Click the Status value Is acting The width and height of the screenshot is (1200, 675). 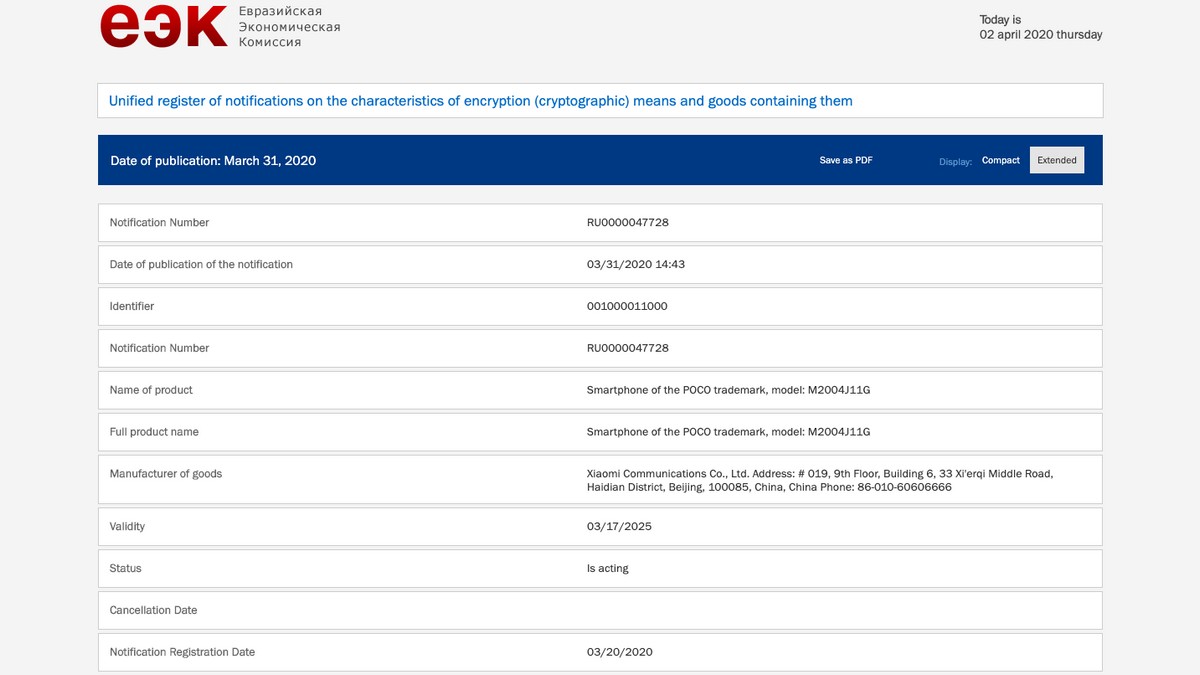[610, 568]
